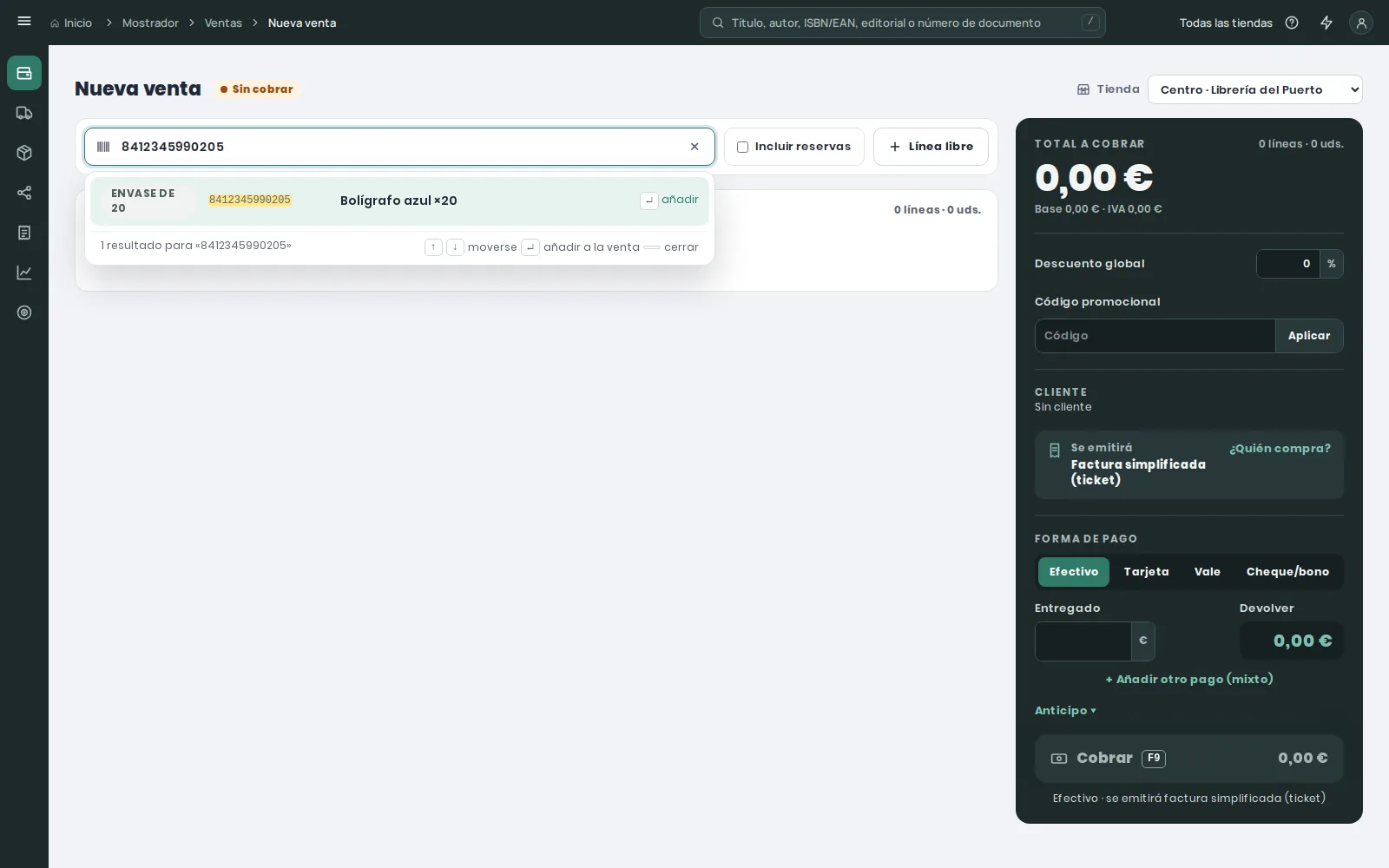Viewport: 1389px width, 868px height.
Task: Go to Ventas breadcrumb
Action: pyautogui.click(x=223, y=23)
